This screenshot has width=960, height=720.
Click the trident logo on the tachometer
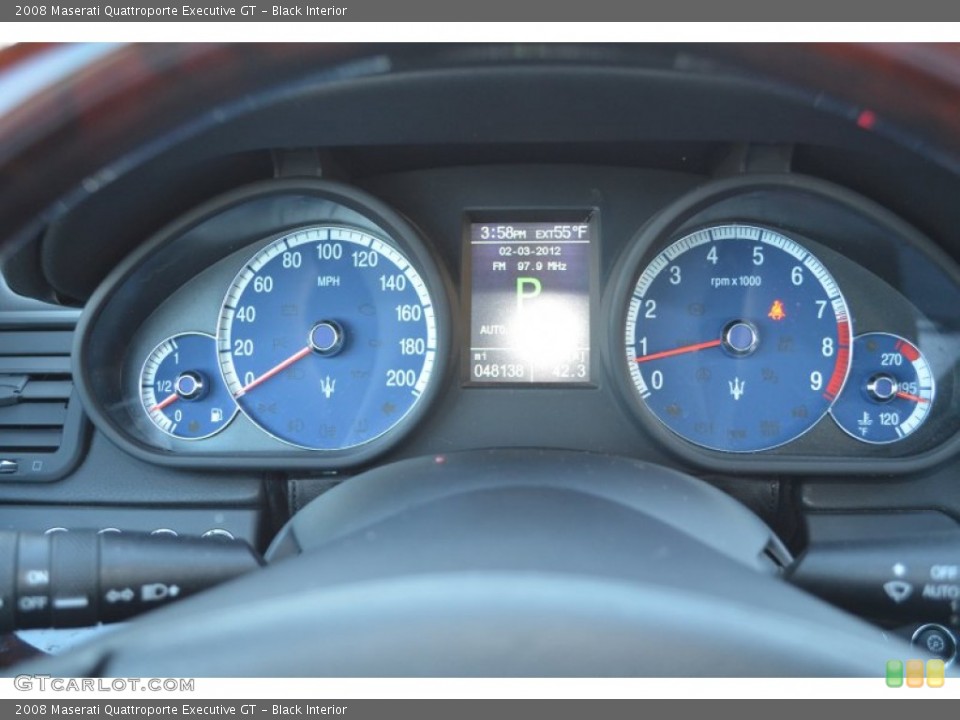[737, 388]
